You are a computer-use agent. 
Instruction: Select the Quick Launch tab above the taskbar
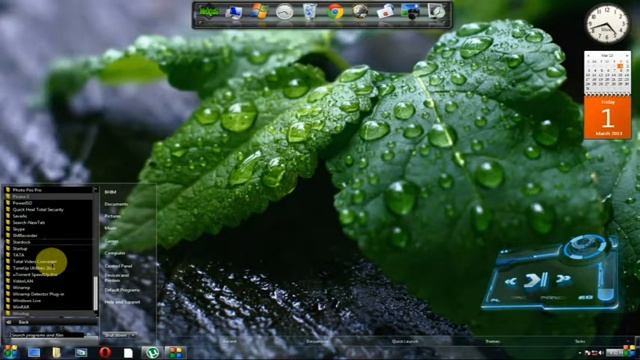[404, 342]
